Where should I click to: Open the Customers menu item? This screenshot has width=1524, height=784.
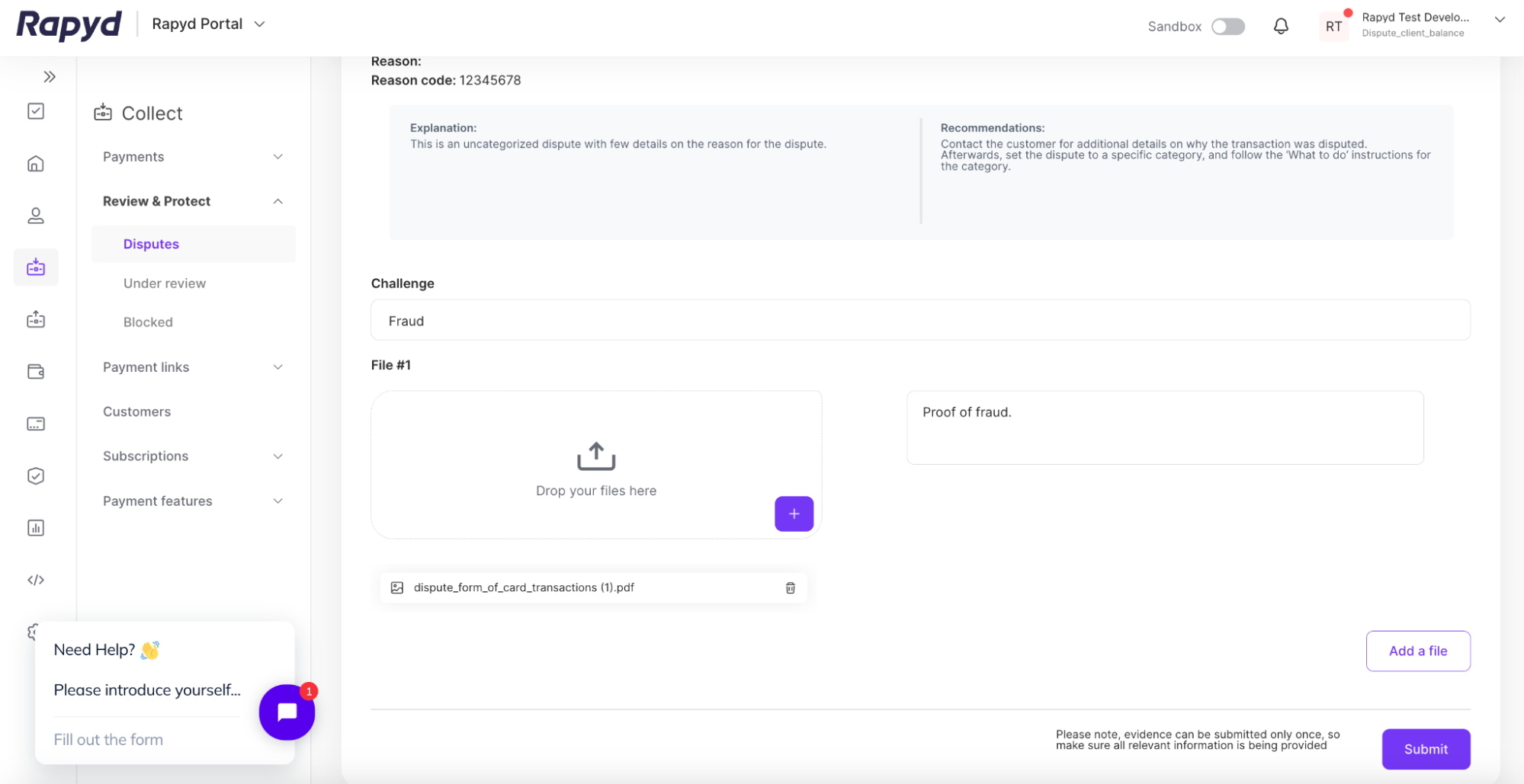[137, 411]
